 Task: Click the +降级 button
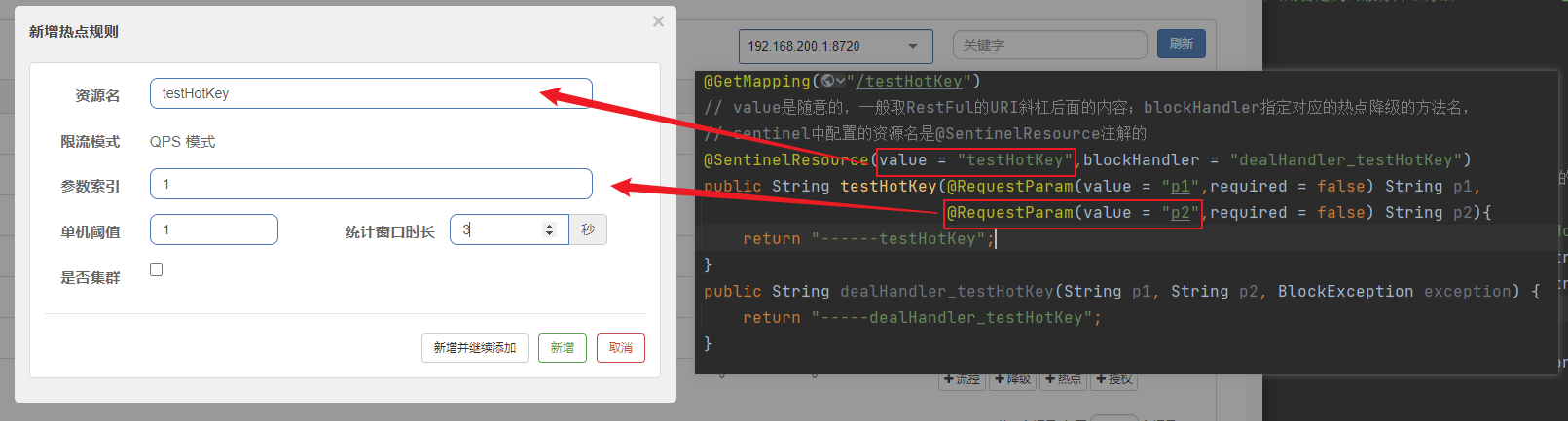(1012, 380)
